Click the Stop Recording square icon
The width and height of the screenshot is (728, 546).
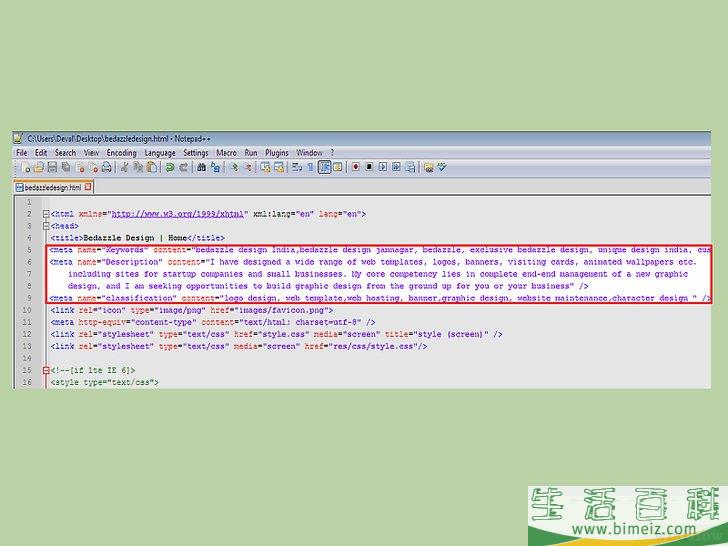pyautogui.click(x=369, y=167)
